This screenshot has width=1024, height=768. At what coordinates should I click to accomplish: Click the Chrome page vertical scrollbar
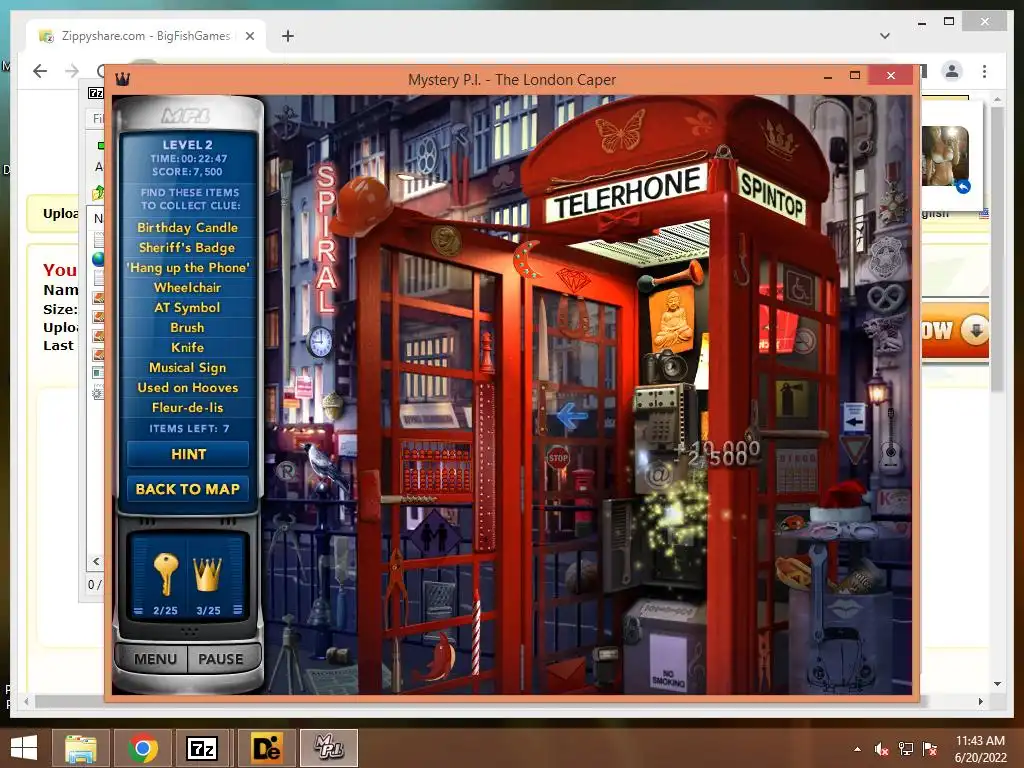click(x=997, y=248)
